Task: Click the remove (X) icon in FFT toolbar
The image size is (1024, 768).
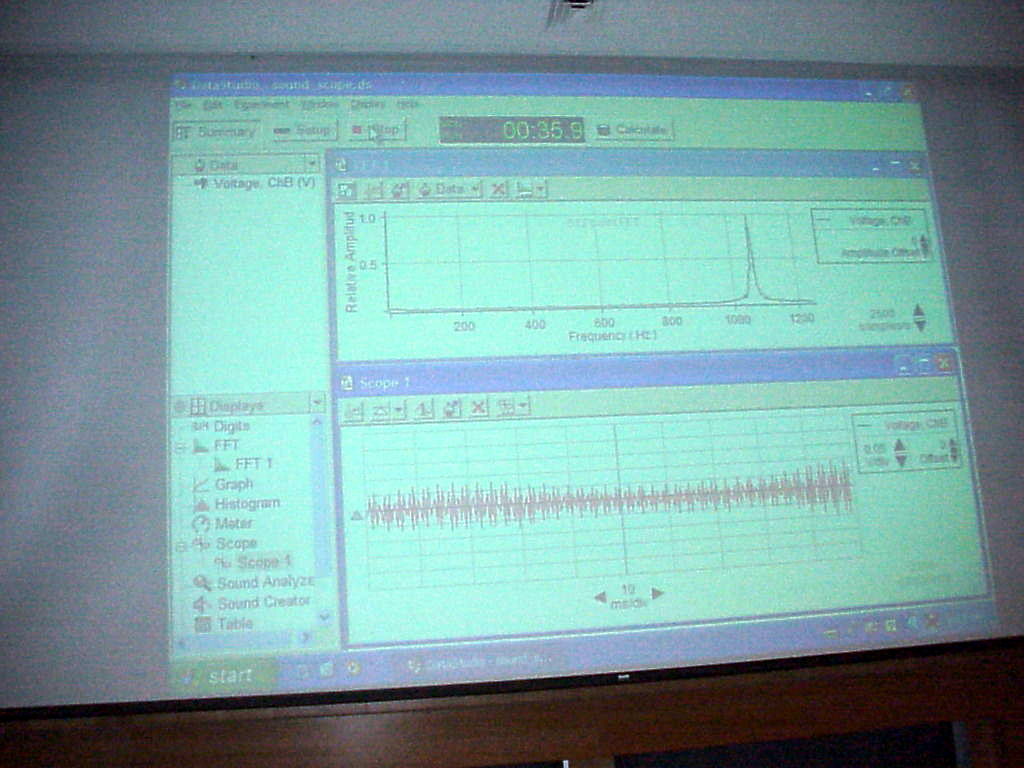Action: coord(498,188)
